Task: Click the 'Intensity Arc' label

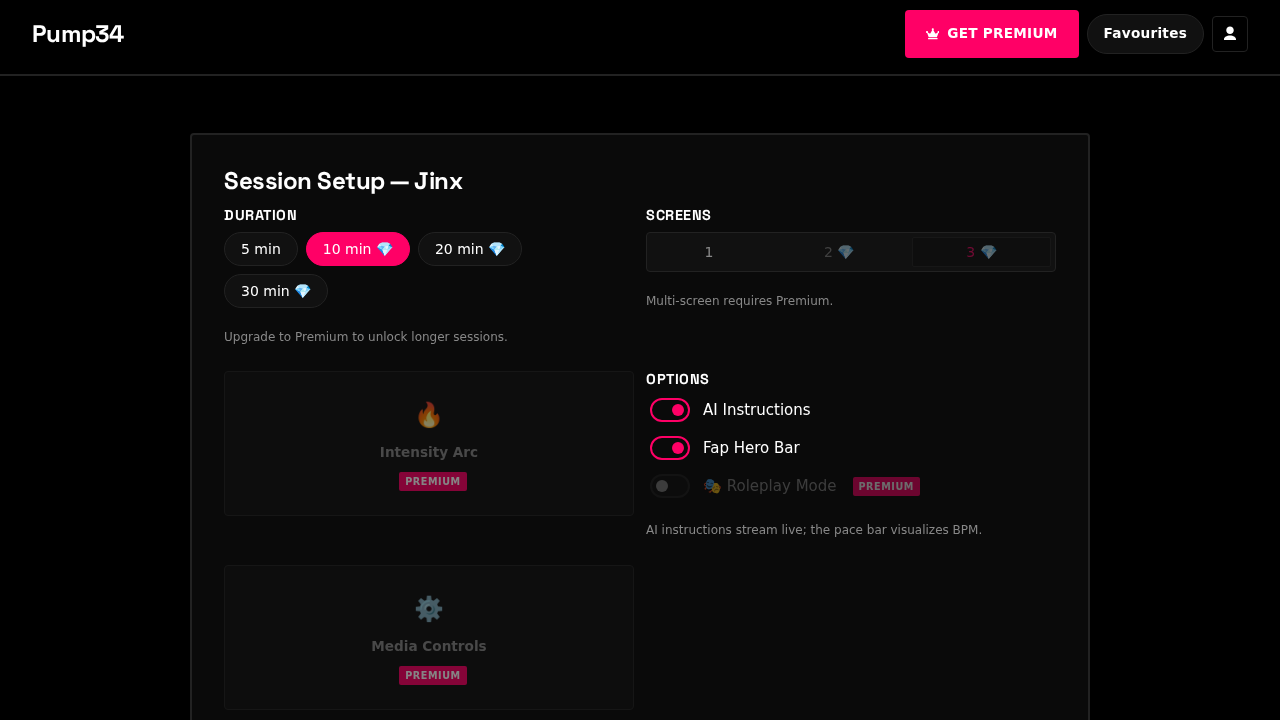Action: pyautogui.click(x=429, y=452)
